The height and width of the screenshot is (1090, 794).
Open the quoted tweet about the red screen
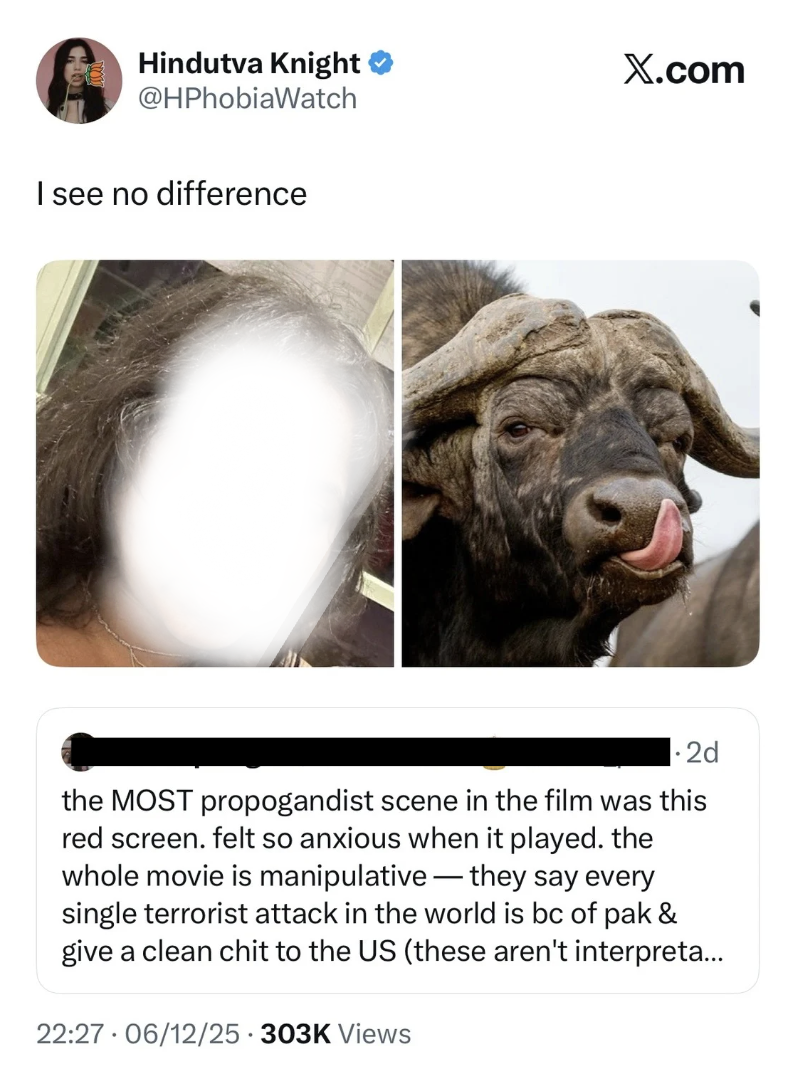398,850
